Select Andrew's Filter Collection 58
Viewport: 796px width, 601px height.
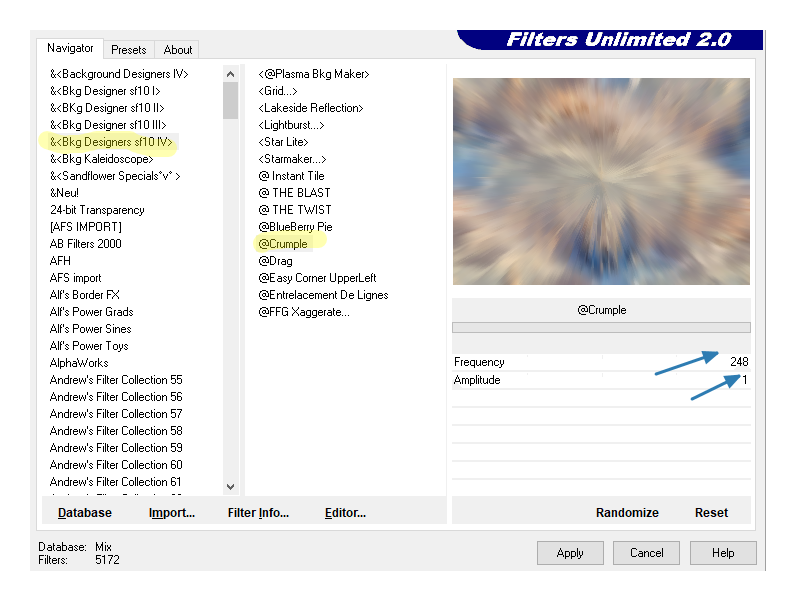[116, 431]
